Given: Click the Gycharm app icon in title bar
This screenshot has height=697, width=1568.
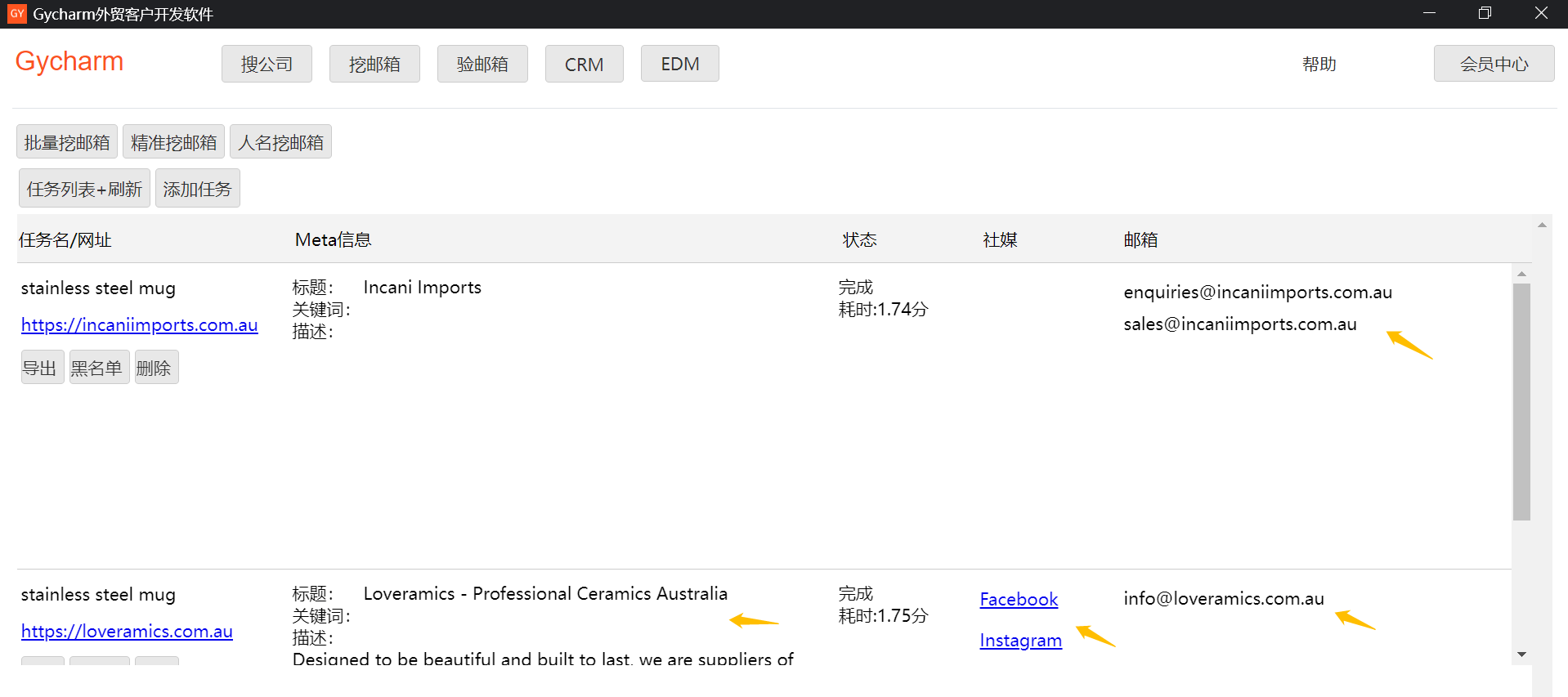Looking at the screenshot, I should [x=17, y=14].
